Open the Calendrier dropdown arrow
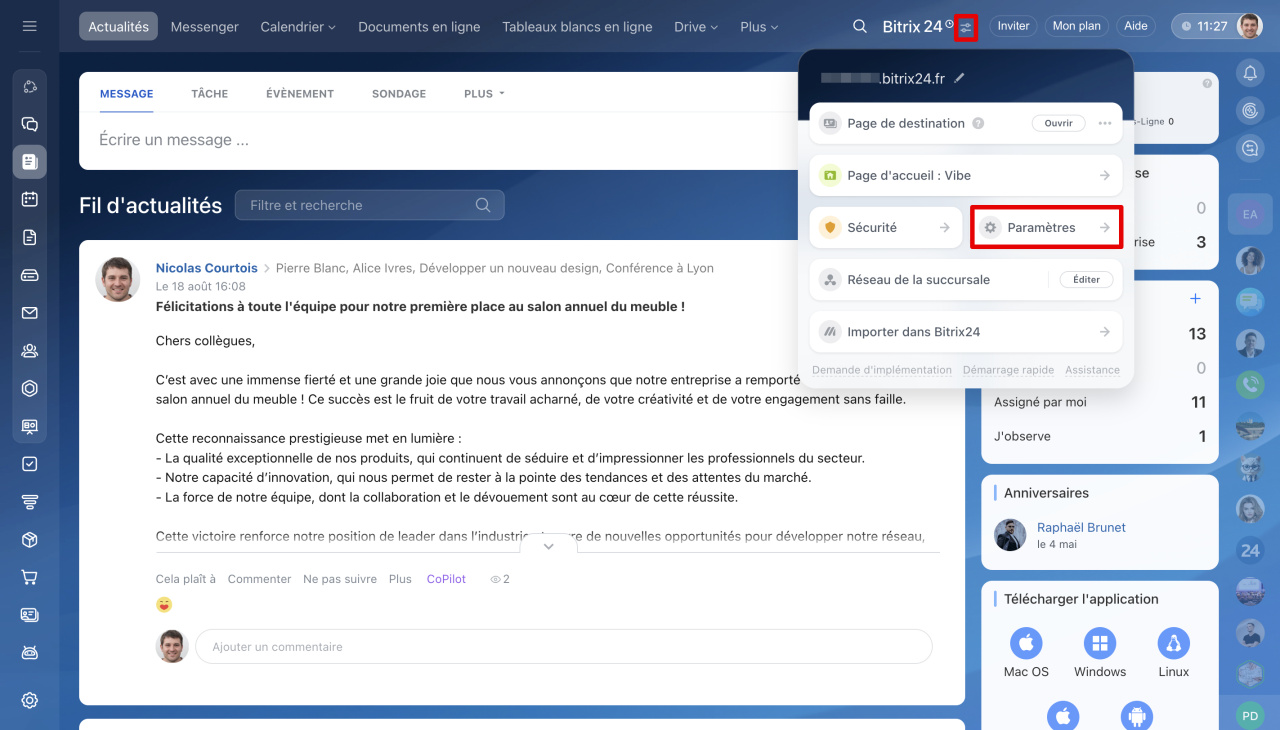The width and height of the screenshot is (1280, 730). pos(330,27)
